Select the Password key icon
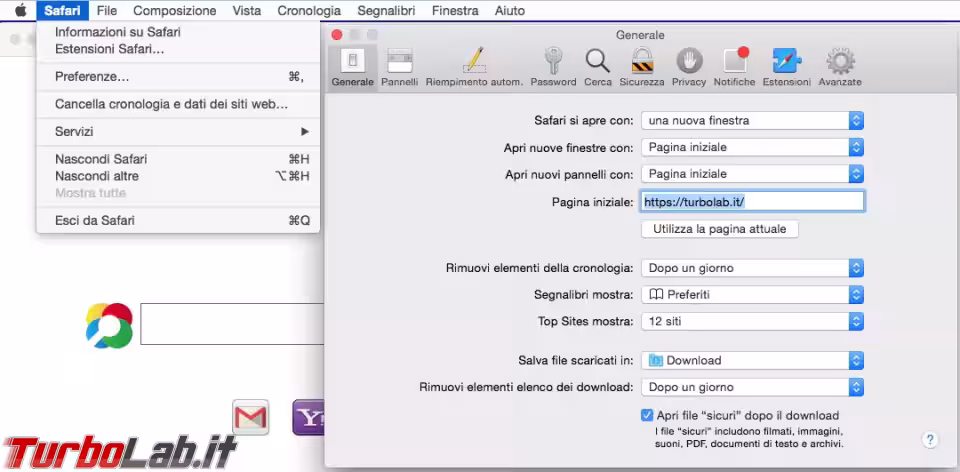The height and width of the screenshot is (472, 960). (553, 66)
